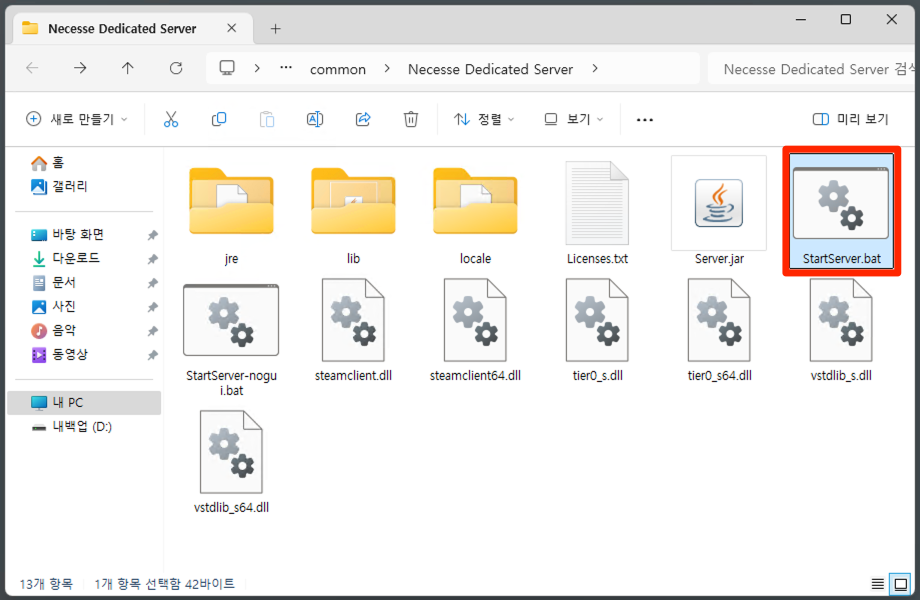Unpin 사진 using its pin icon

153,307
